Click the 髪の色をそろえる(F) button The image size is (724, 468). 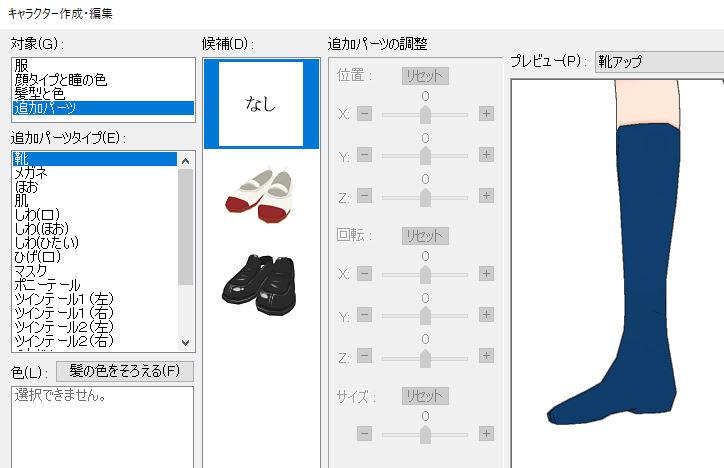(x=125, y=371)
